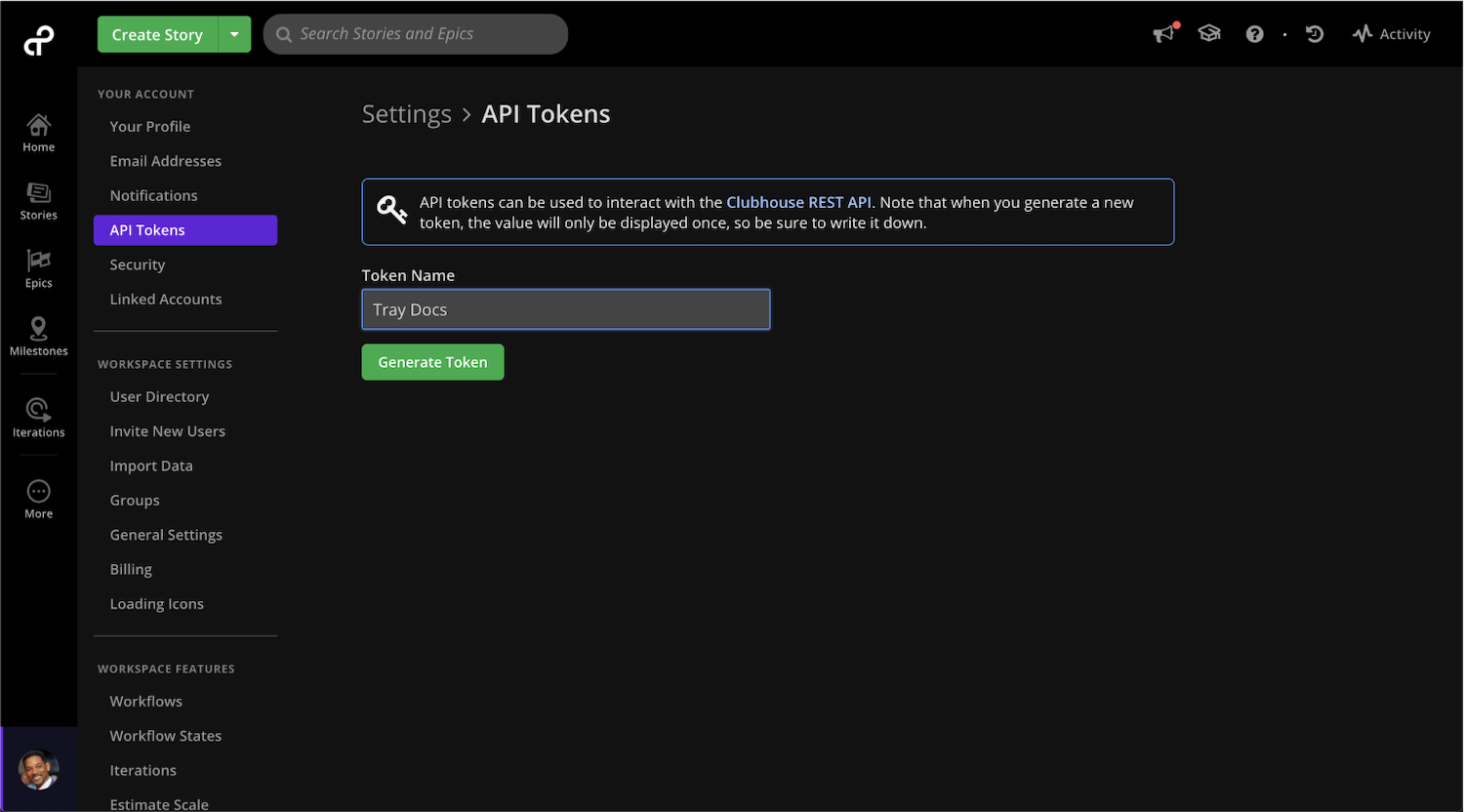Open the learning graduation cap icon
This screenshot has height=812, width=1464.
1209,32
